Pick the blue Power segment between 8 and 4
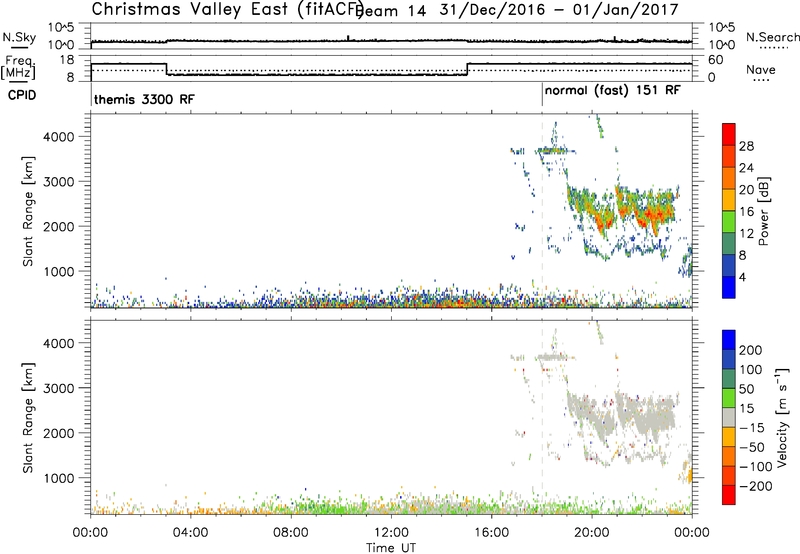 point(729,265)
